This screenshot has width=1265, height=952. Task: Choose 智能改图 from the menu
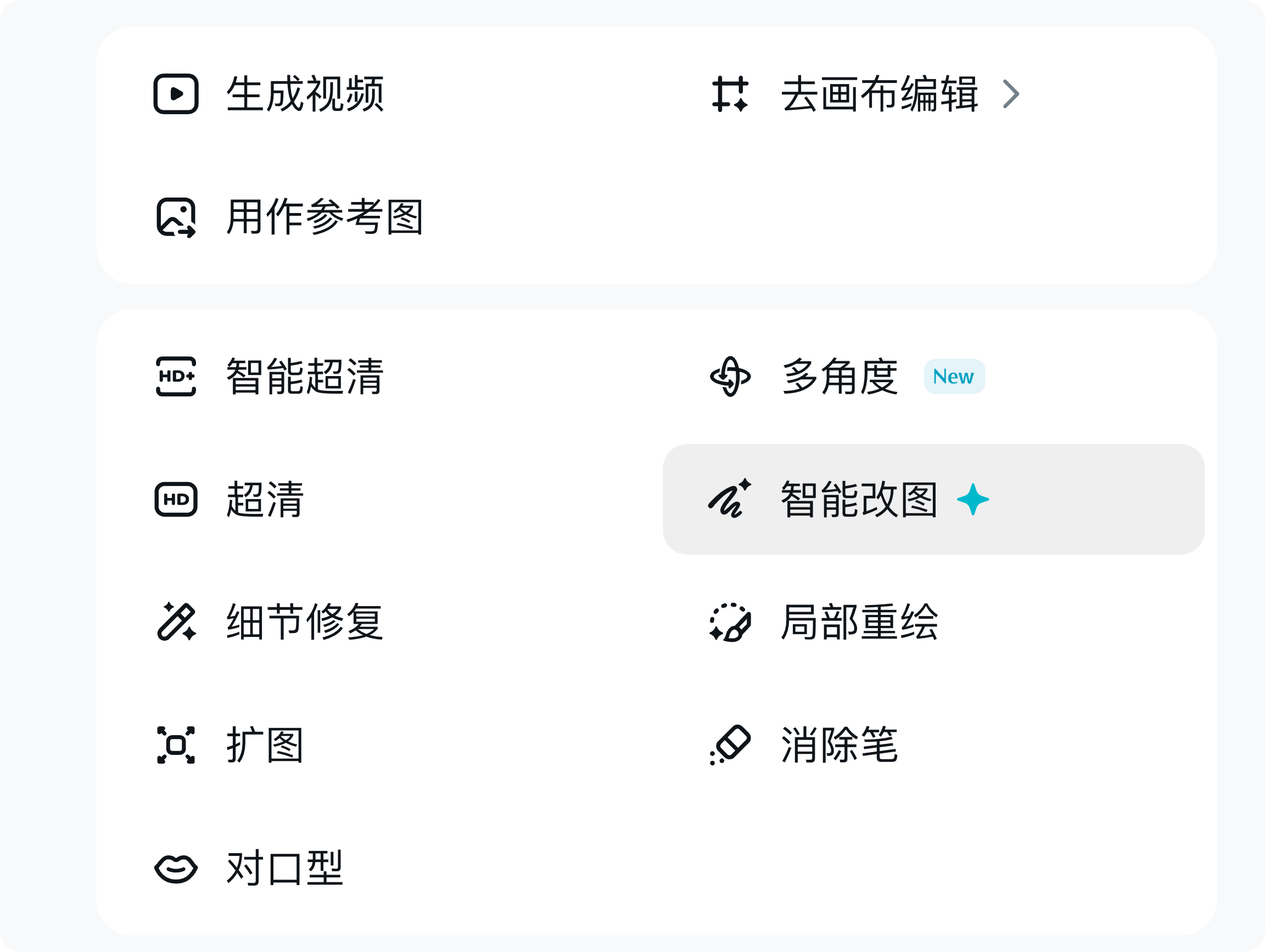pos(934,499)
